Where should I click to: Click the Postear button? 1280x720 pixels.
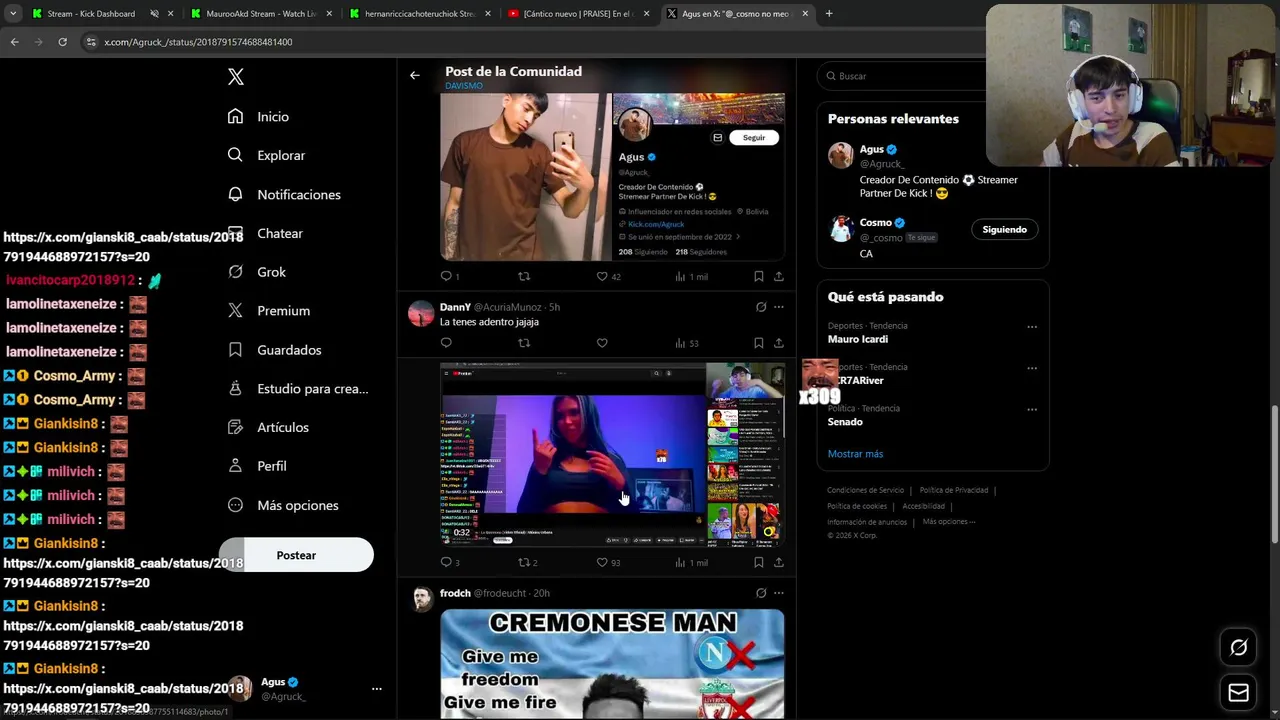point(296,555)
